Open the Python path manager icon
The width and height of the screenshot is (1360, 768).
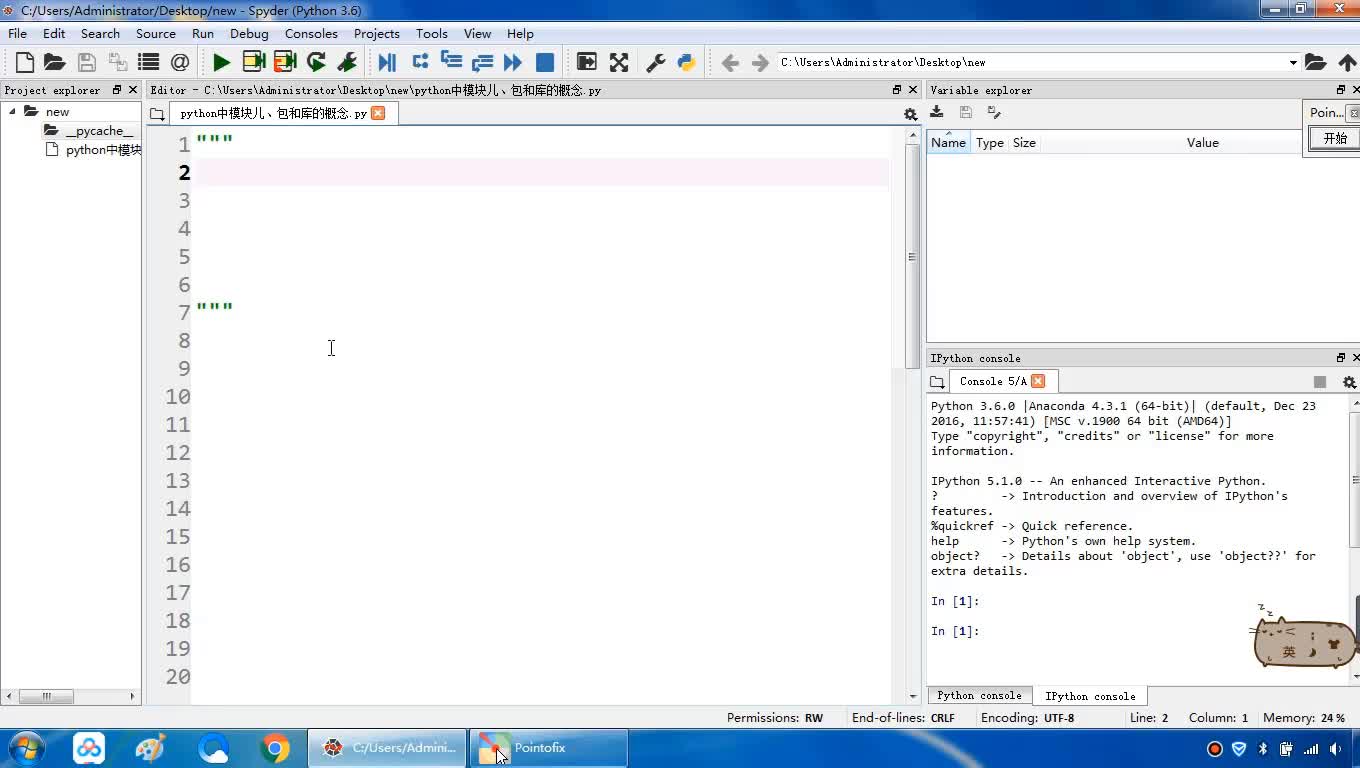click(x=686, y=62)
